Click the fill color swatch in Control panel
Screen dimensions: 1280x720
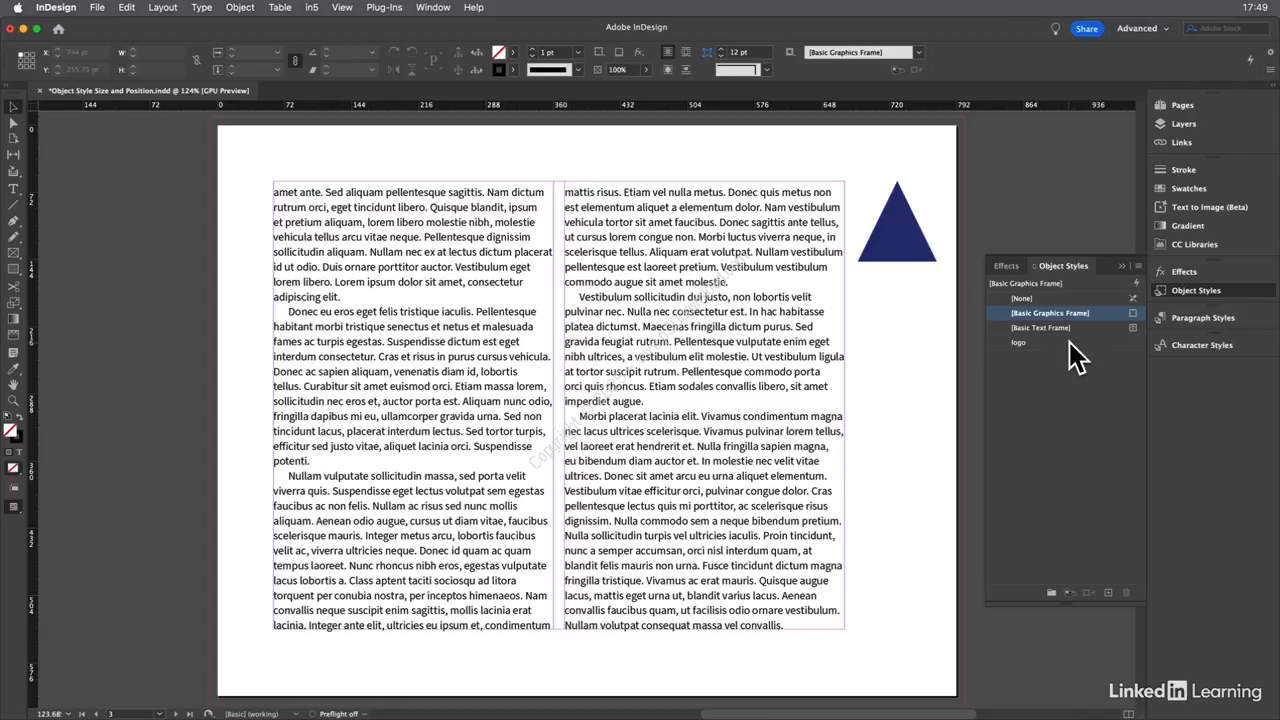498,51
